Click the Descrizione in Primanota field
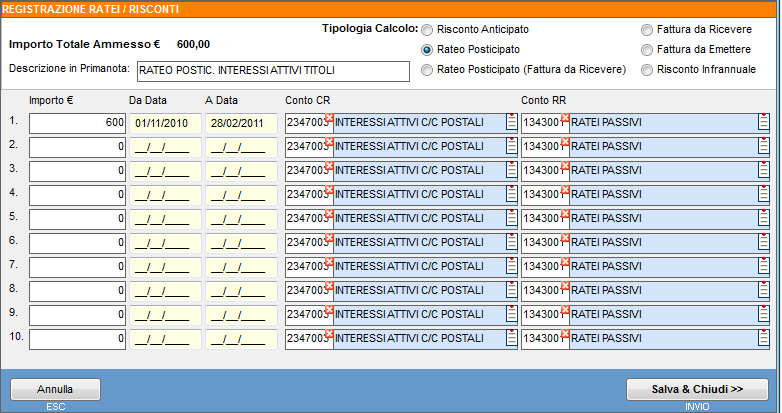The height and width of the screenshot is (413, 782). point(273,71)
